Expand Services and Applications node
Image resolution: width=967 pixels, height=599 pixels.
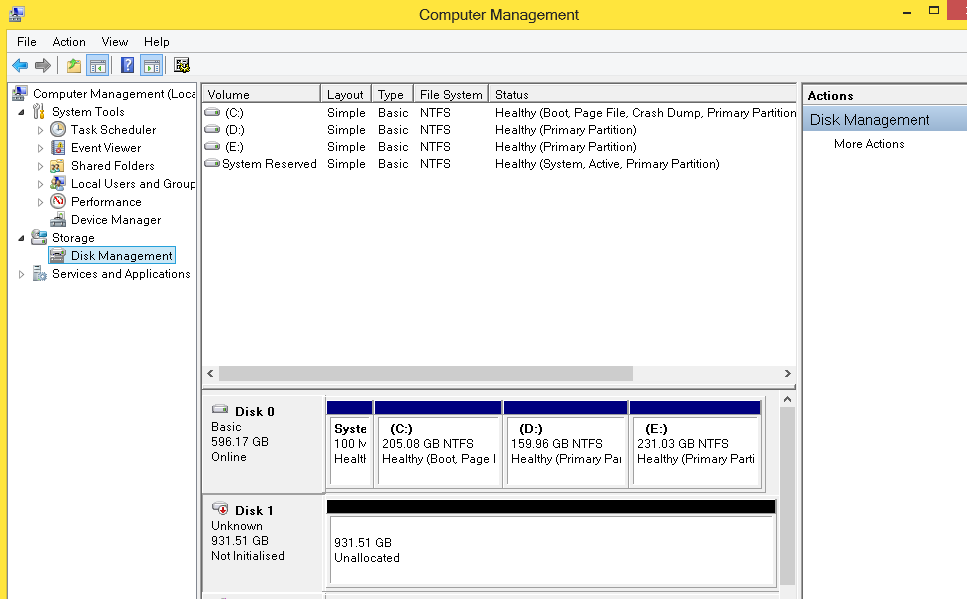[x=22, y=274]
